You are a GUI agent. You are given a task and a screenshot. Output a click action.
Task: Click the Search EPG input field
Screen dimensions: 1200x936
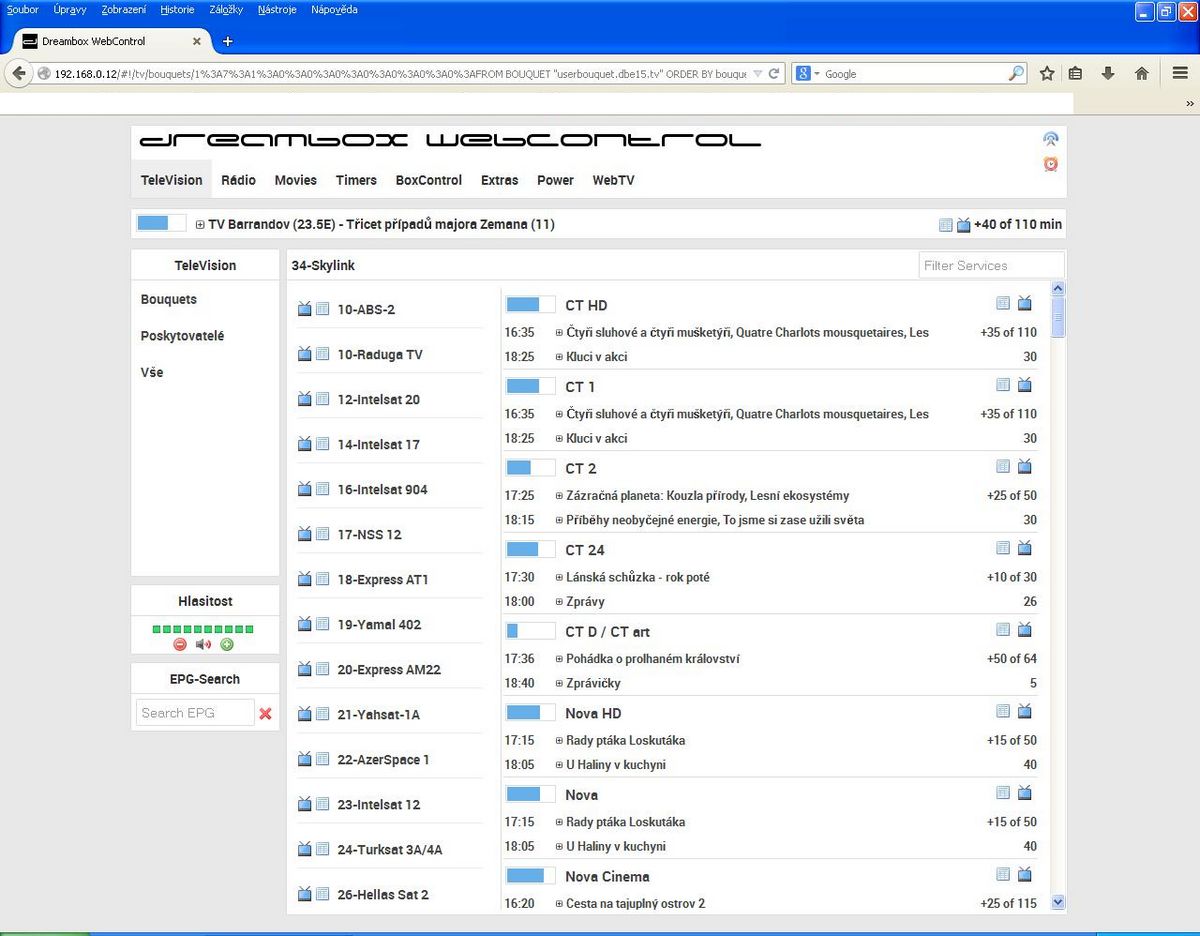(195, 713)
